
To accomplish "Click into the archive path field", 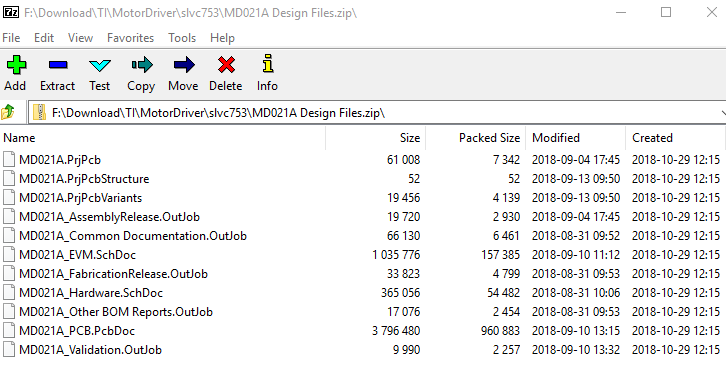I will tap(375, 113).
